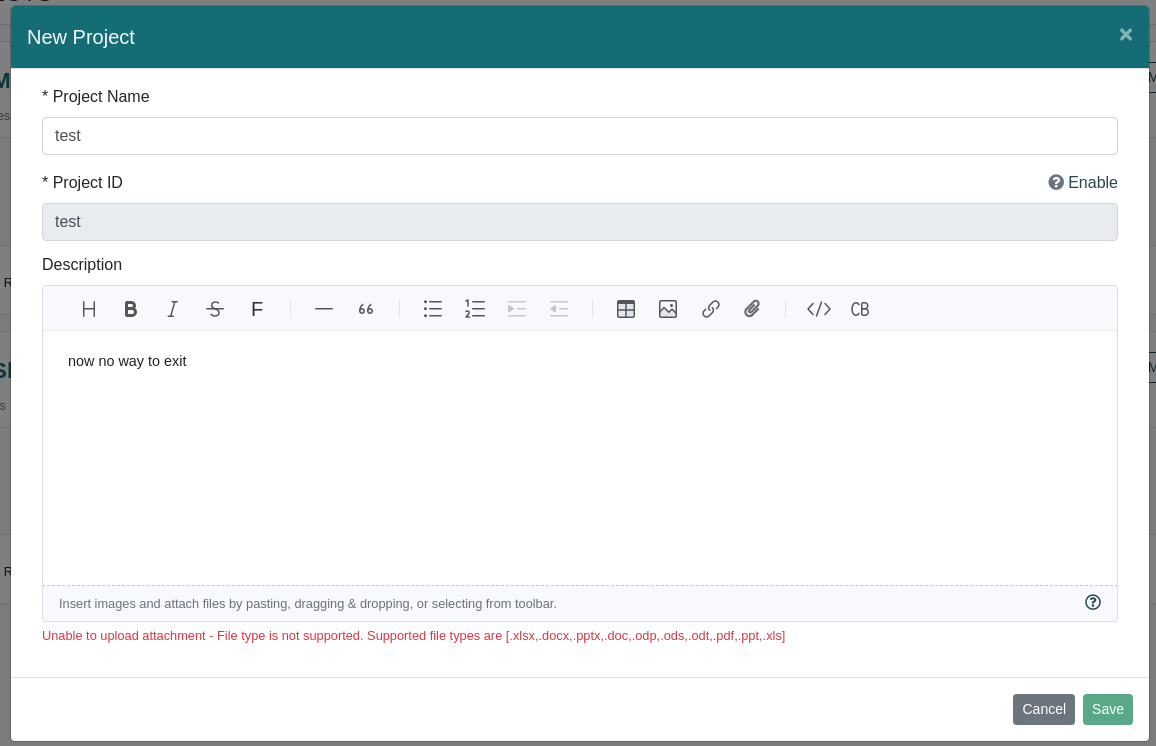Click the outdent icon
This screenshot has width=1156, height=746.
(559, 309)
